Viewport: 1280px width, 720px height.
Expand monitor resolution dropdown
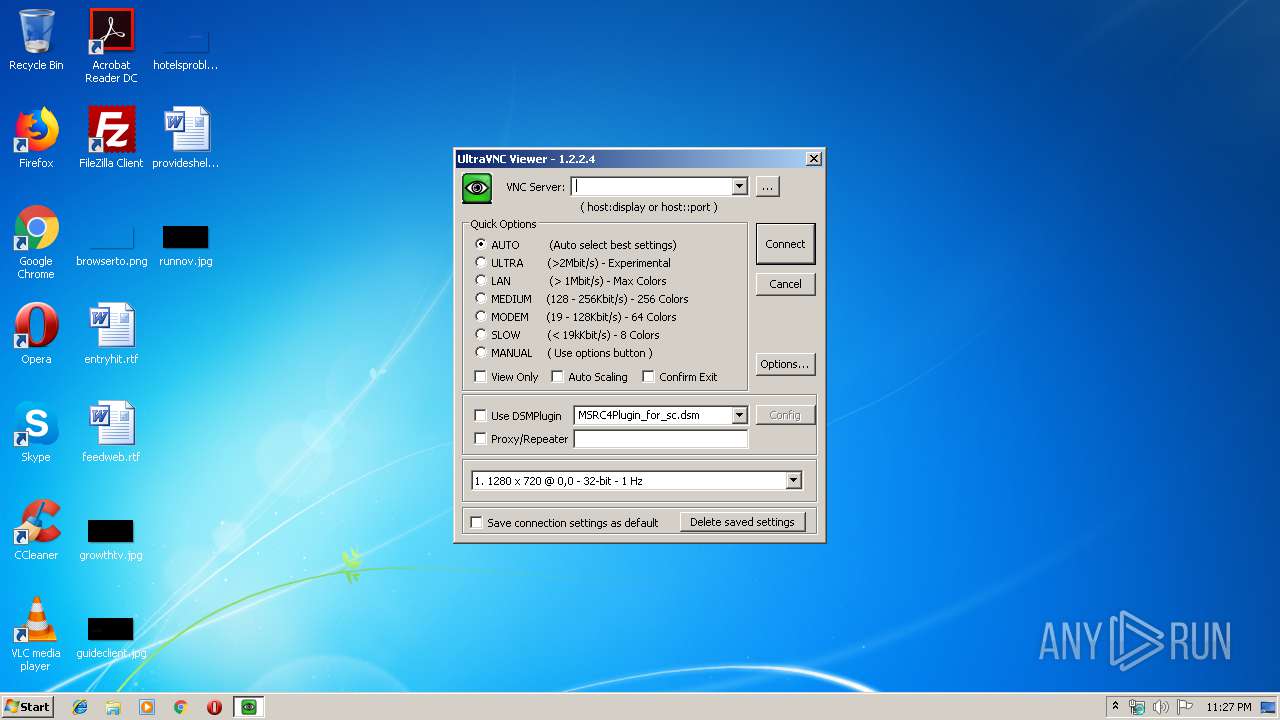click(793, 481)
